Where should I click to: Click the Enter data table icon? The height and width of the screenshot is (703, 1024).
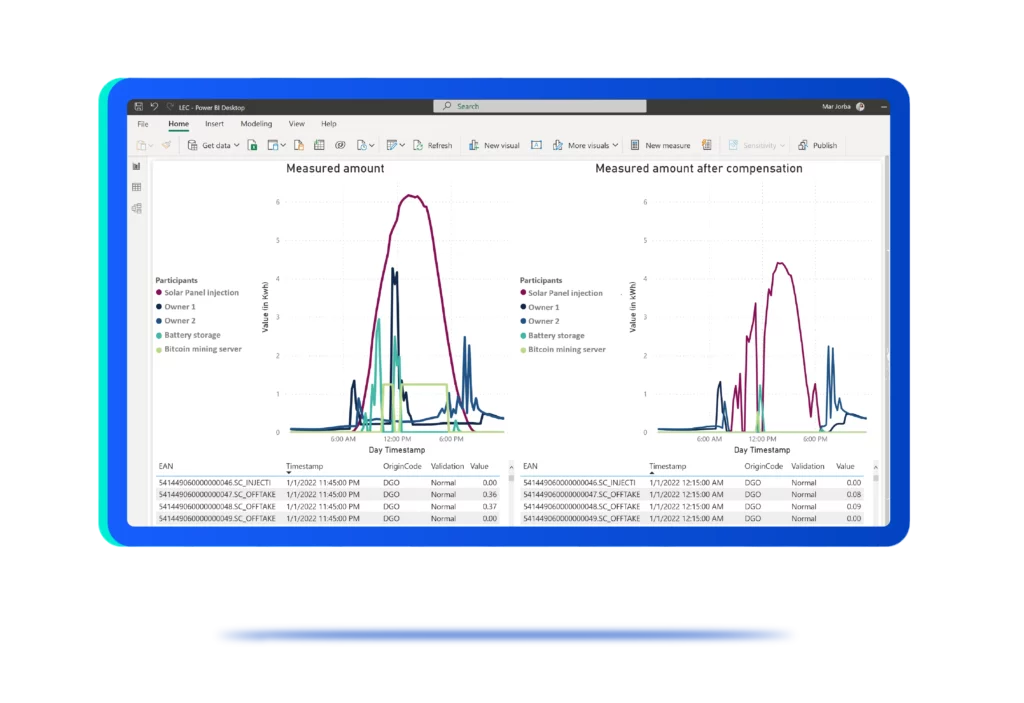319,145
